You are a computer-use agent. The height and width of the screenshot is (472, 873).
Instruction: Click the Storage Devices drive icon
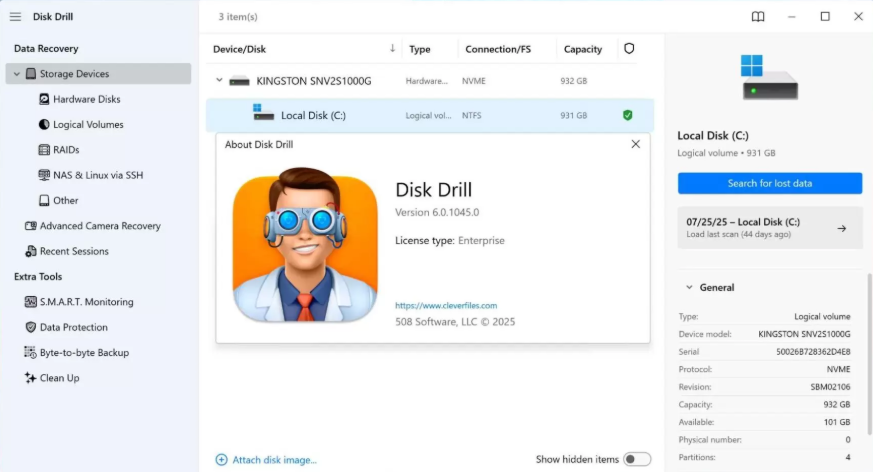(31, 73)
